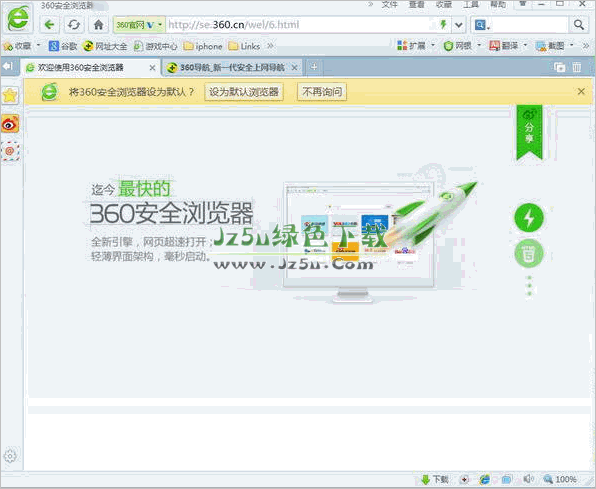Viewport: 596px width, 489px height.
Task: Open the 游戏中心 bookmark
Action: pyautogui.click(x=155, y=46)
